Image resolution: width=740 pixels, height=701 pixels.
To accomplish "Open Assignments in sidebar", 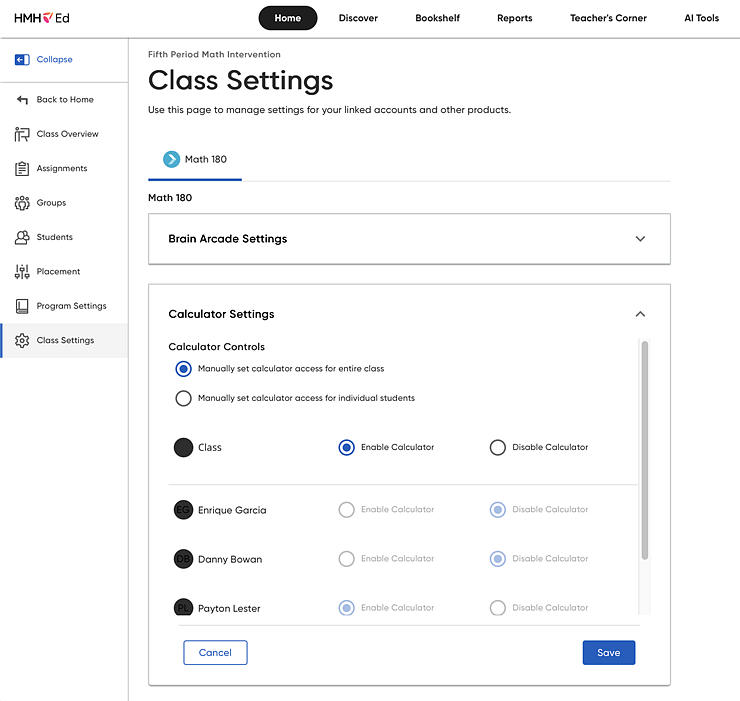I will pyautogui.click(x=62, y=169).
